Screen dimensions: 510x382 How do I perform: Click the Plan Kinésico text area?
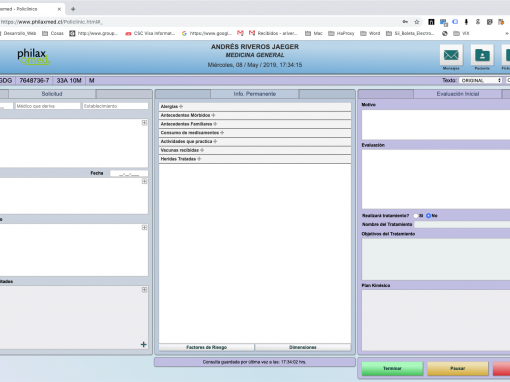[x=436, y=320]
